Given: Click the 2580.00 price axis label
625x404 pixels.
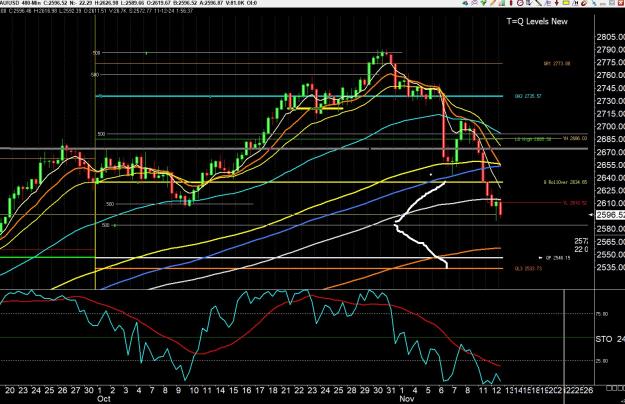Looking at the screenshot, I should tap(611, 229).
